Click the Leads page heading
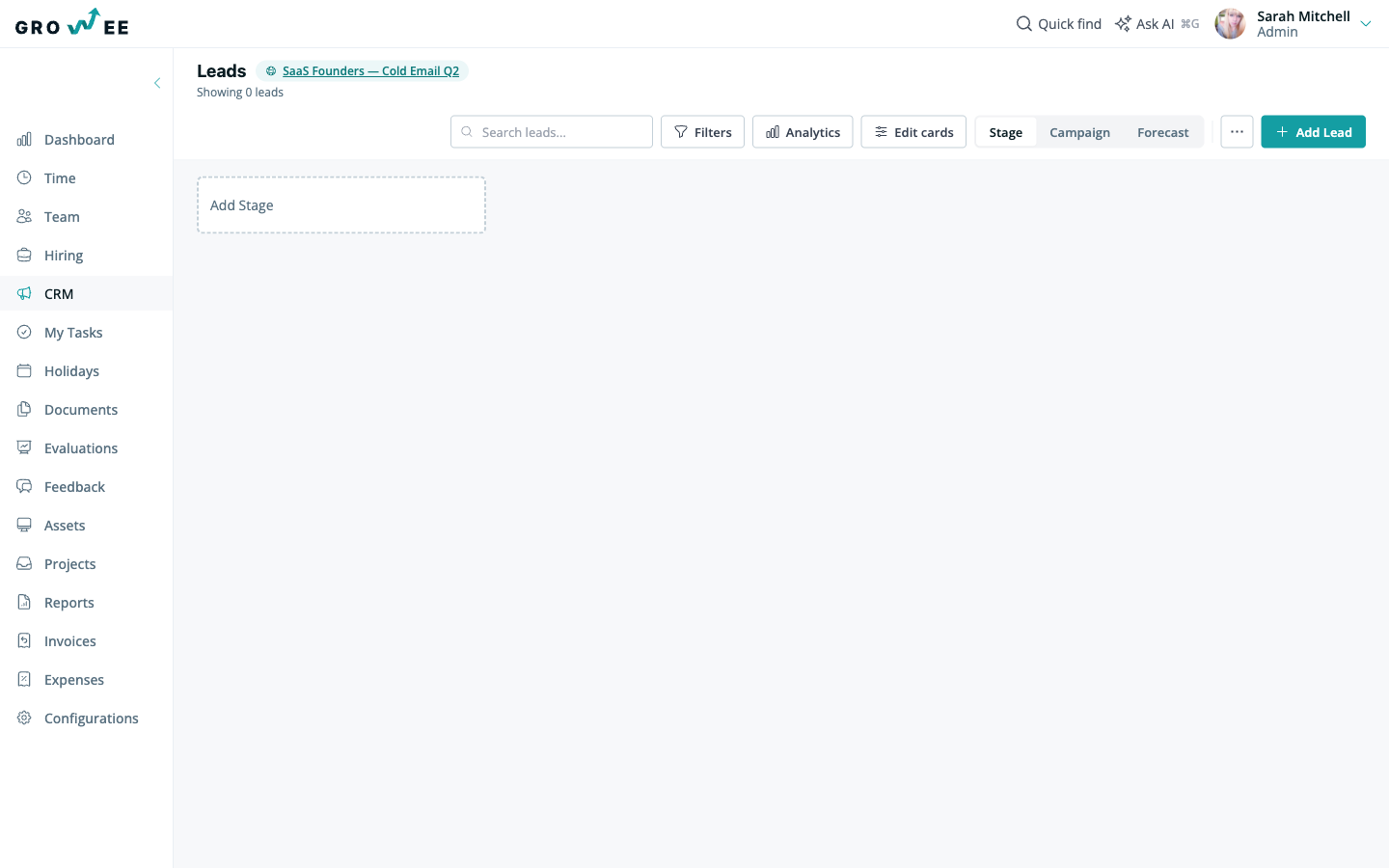1389x868 pixels. (x=222, y=71)
